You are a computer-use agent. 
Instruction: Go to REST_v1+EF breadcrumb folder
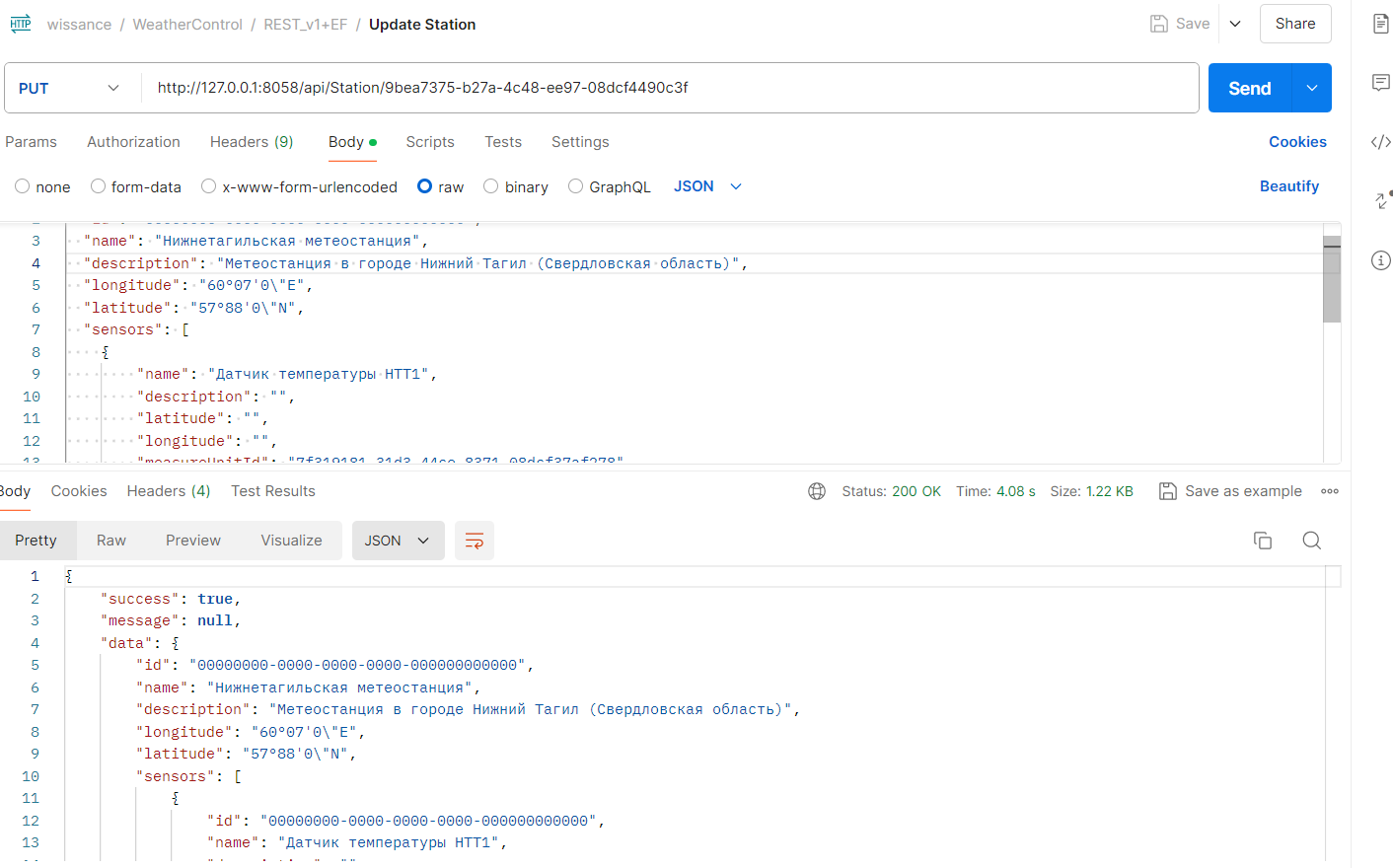pyautogui.click(x=306, y=25)
